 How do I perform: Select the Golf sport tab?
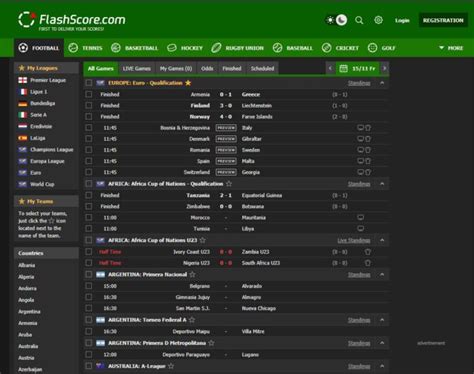382,48
